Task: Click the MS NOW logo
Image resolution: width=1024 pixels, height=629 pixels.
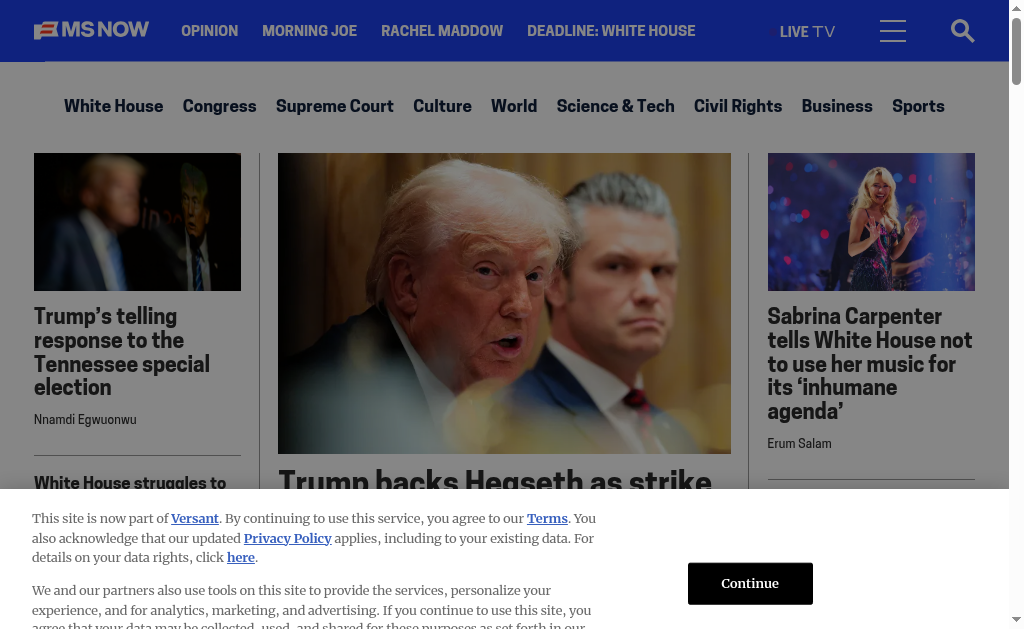Action: pyautogui.click(x=91, y=30)
